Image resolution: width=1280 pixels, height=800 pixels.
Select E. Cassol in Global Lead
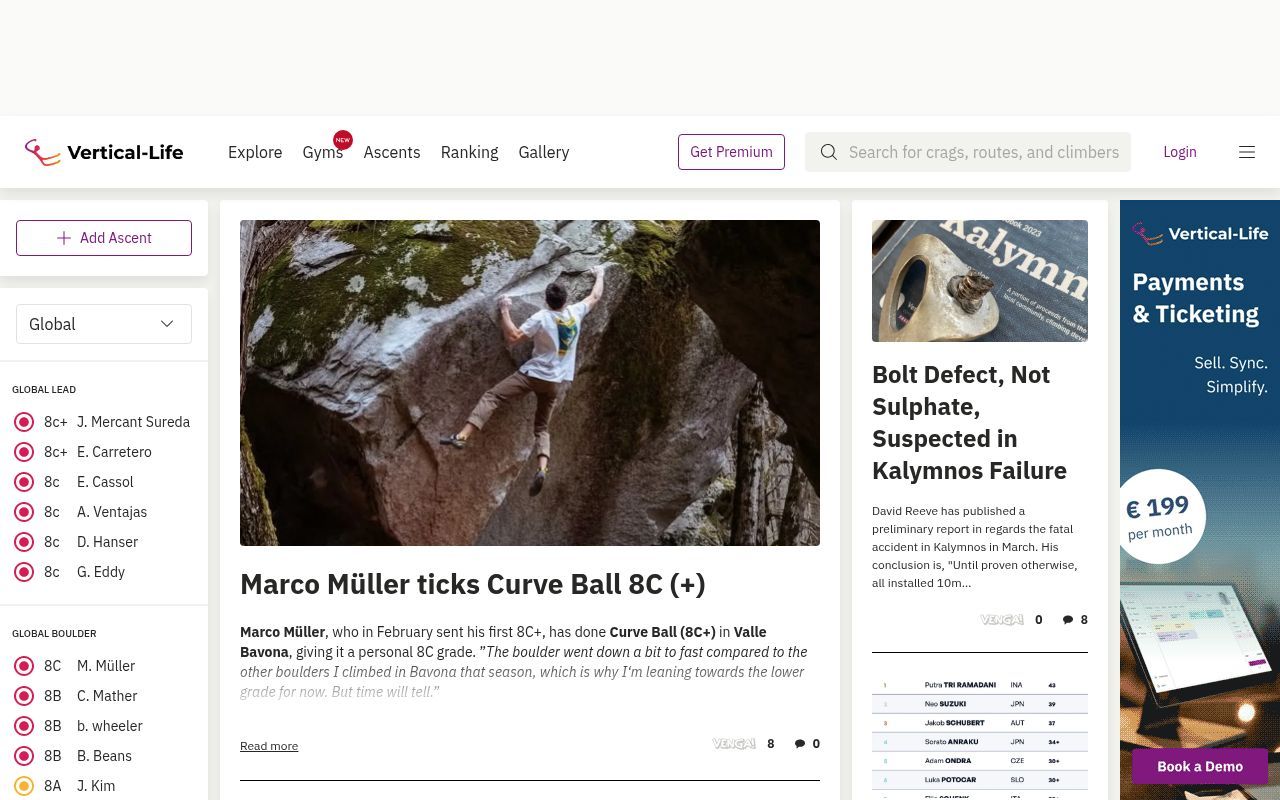pos(105,482)
